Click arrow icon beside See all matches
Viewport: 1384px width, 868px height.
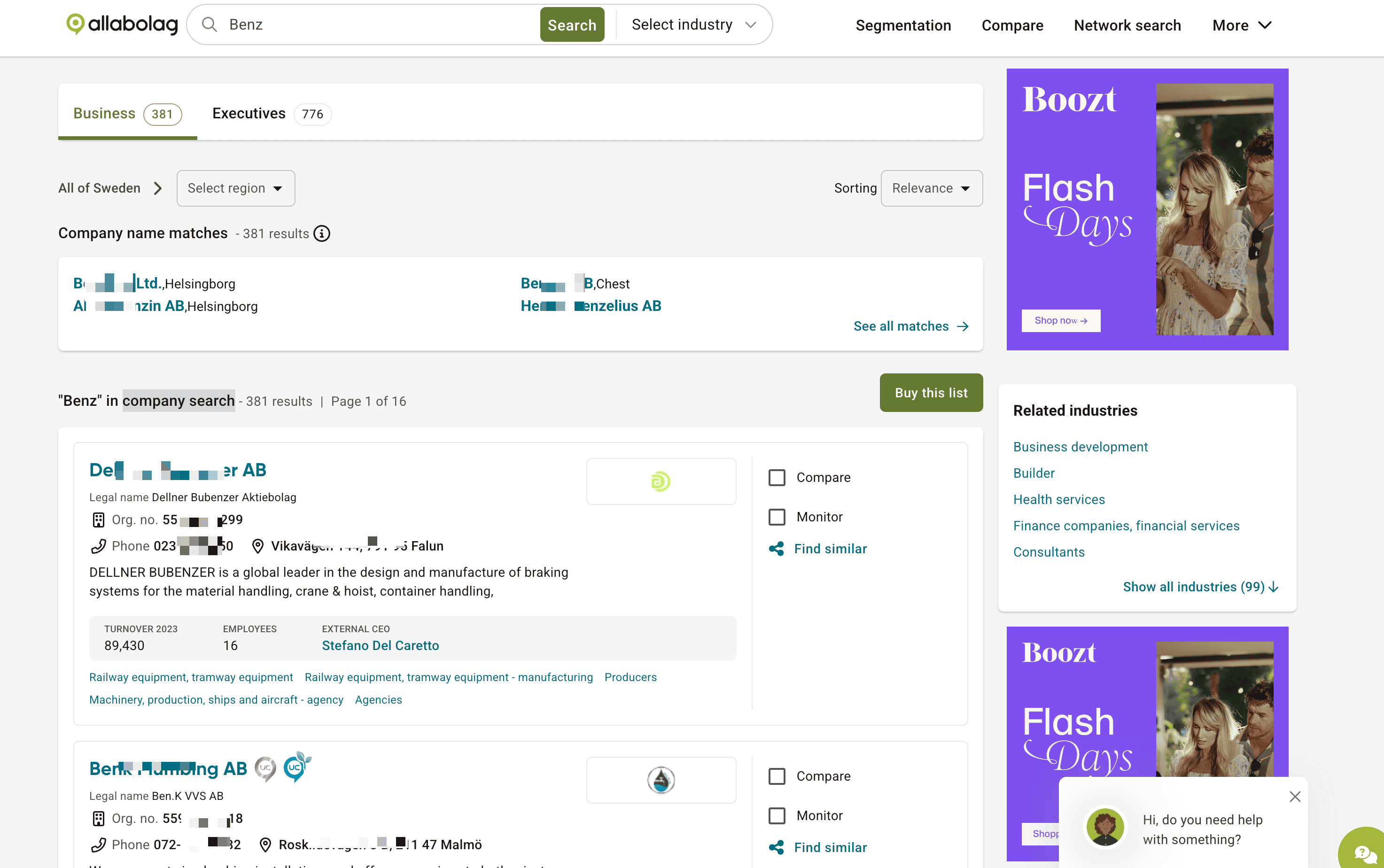click(x=963, y=326)
